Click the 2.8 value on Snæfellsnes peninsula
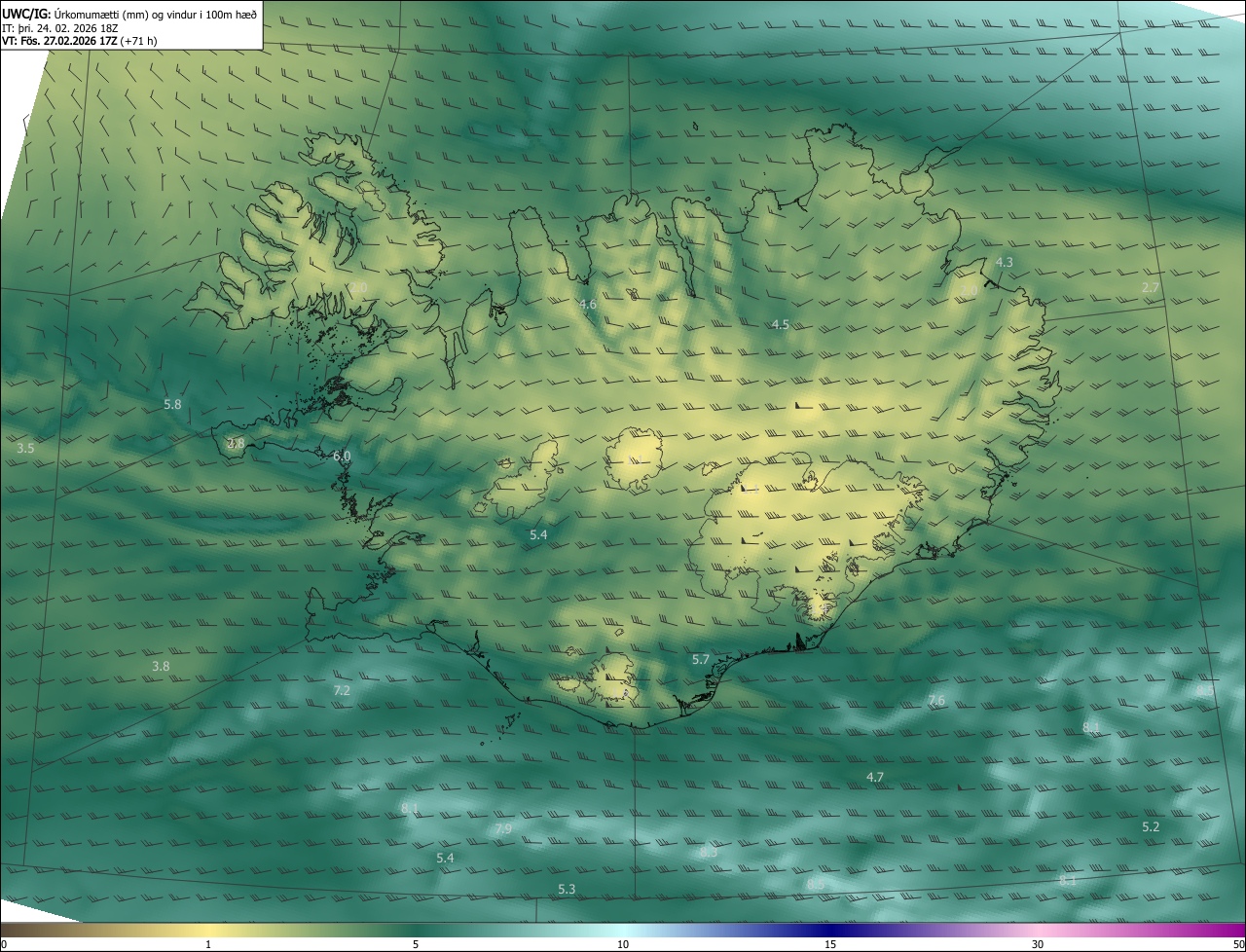The width and height of the screenshot is (1246, 952). click(236, 444)
